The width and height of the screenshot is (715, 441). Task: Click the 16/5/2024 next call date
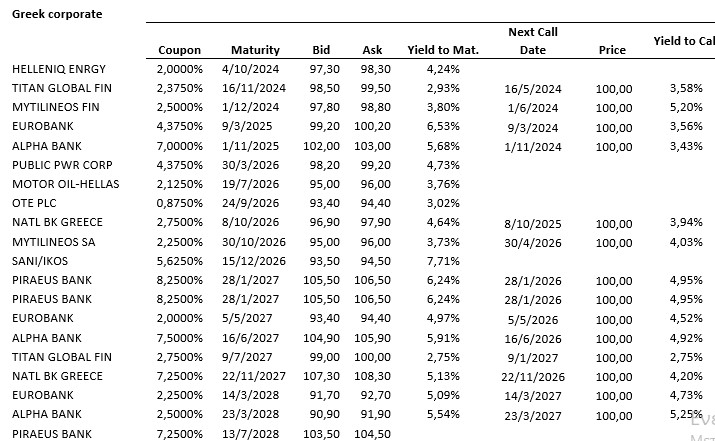click(533, 88)
